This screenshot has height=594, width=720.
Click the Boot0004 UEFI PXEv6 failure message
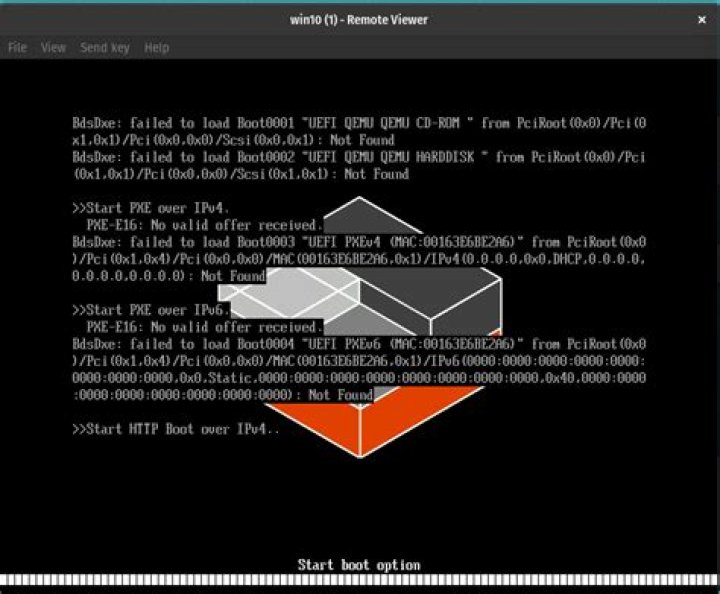pos(359,369)
